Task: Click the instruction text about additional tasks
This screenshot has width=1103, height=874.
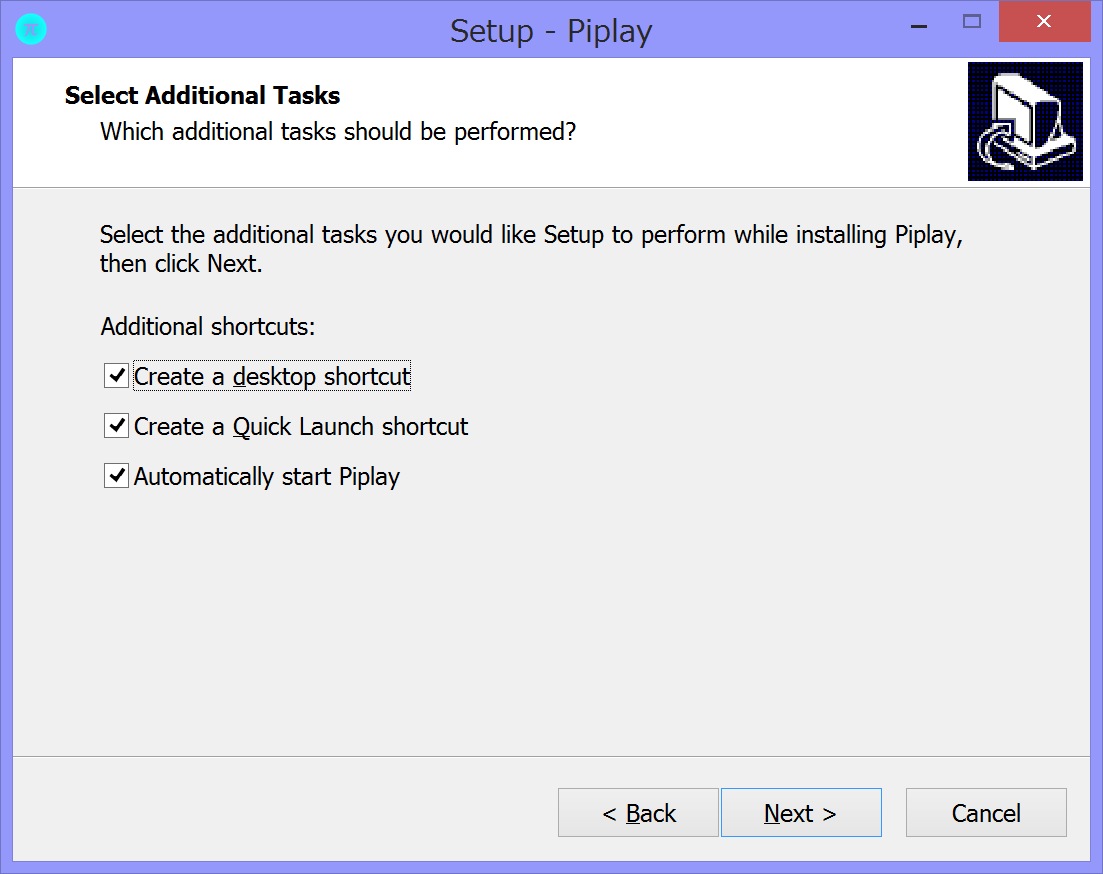Action: tap(530, 250)
